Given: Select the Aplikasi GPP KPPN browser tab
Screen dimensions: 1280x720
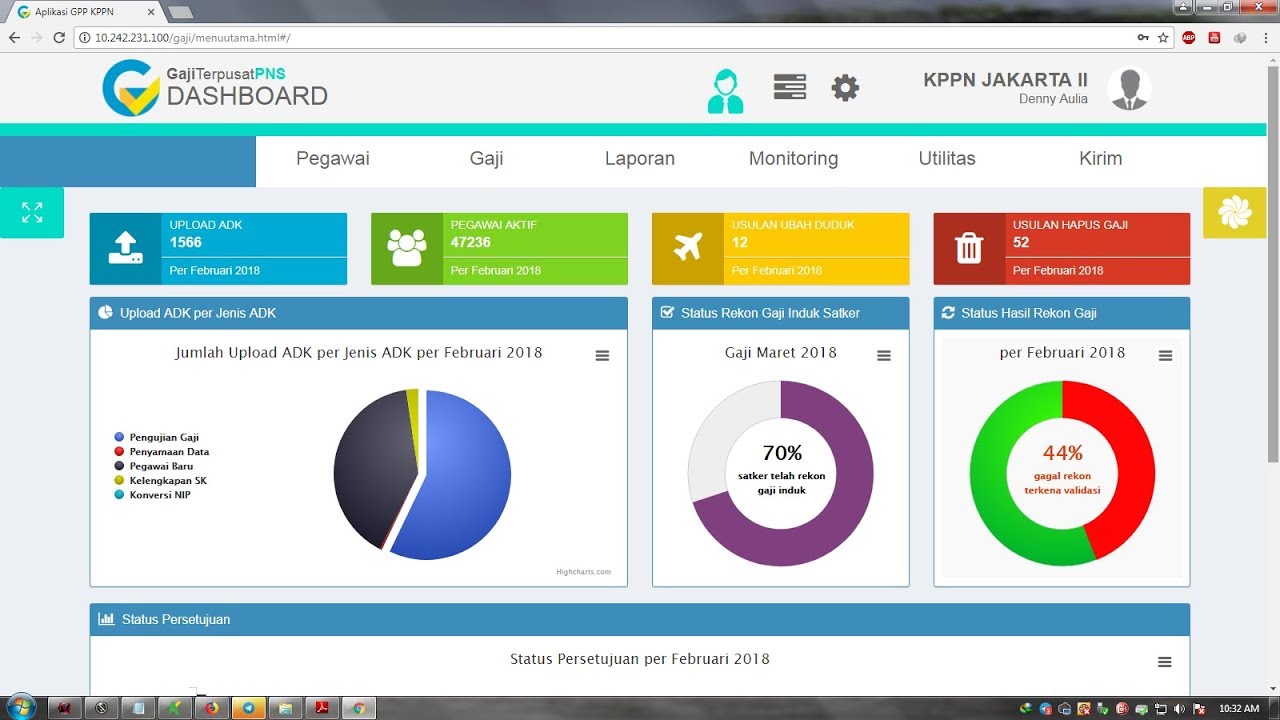Looking at the screenshot, I should (x=86, y=12).
